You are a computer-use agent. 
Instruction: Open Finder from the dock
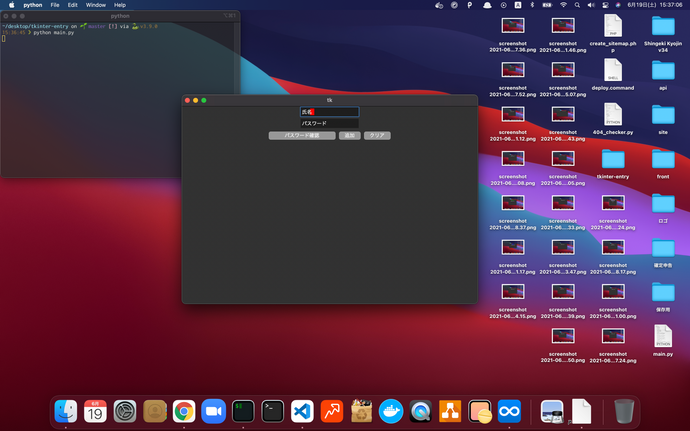[66, 411]
